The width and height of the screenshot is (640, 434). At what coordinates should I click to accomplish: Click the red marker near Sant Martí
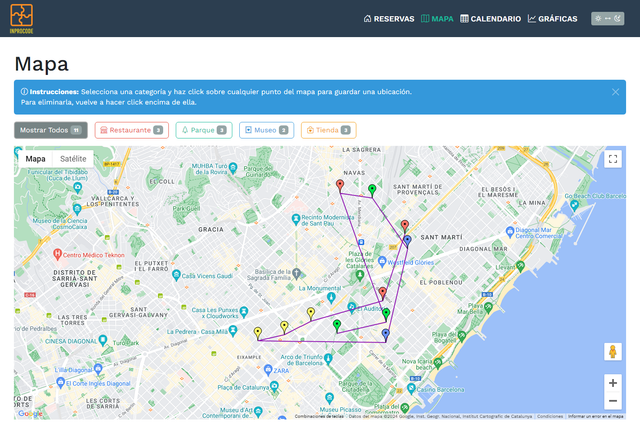coord(404,226)
